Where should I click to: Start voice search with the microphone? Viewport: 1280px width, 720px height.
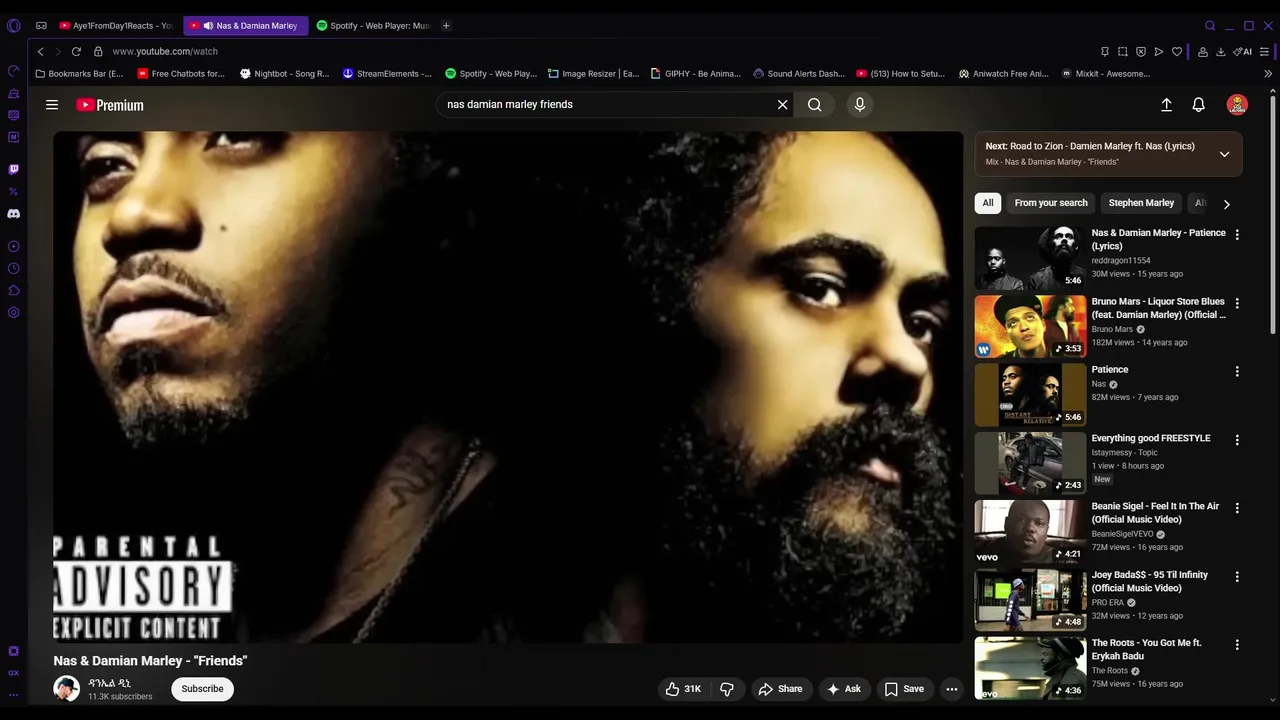pos(859,104)
